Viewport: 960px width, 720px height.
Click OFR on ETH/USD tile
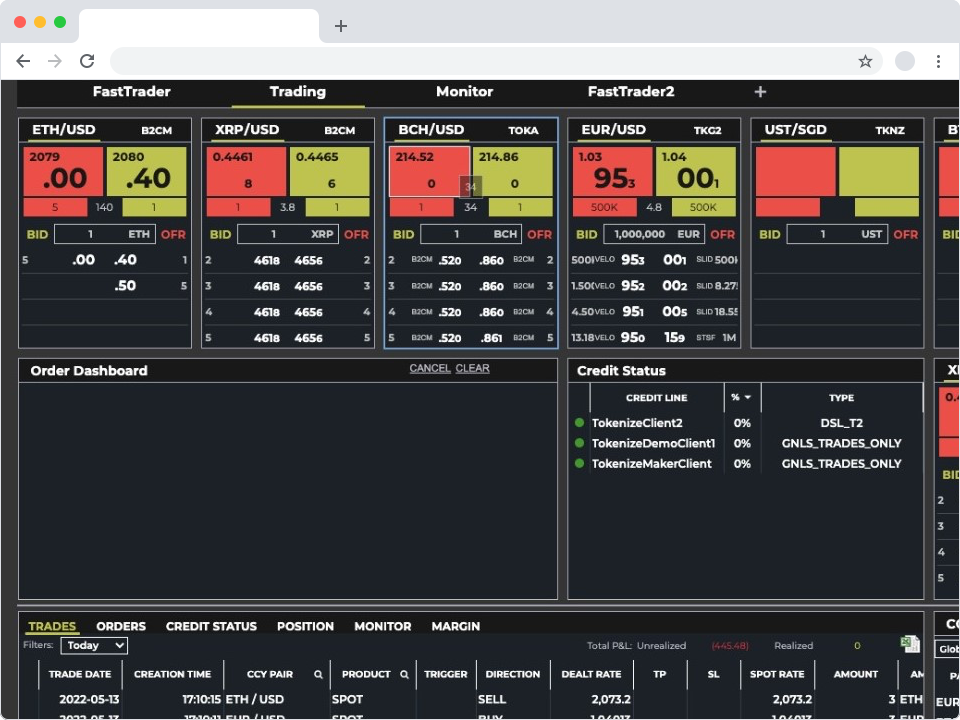coord(173,234)
